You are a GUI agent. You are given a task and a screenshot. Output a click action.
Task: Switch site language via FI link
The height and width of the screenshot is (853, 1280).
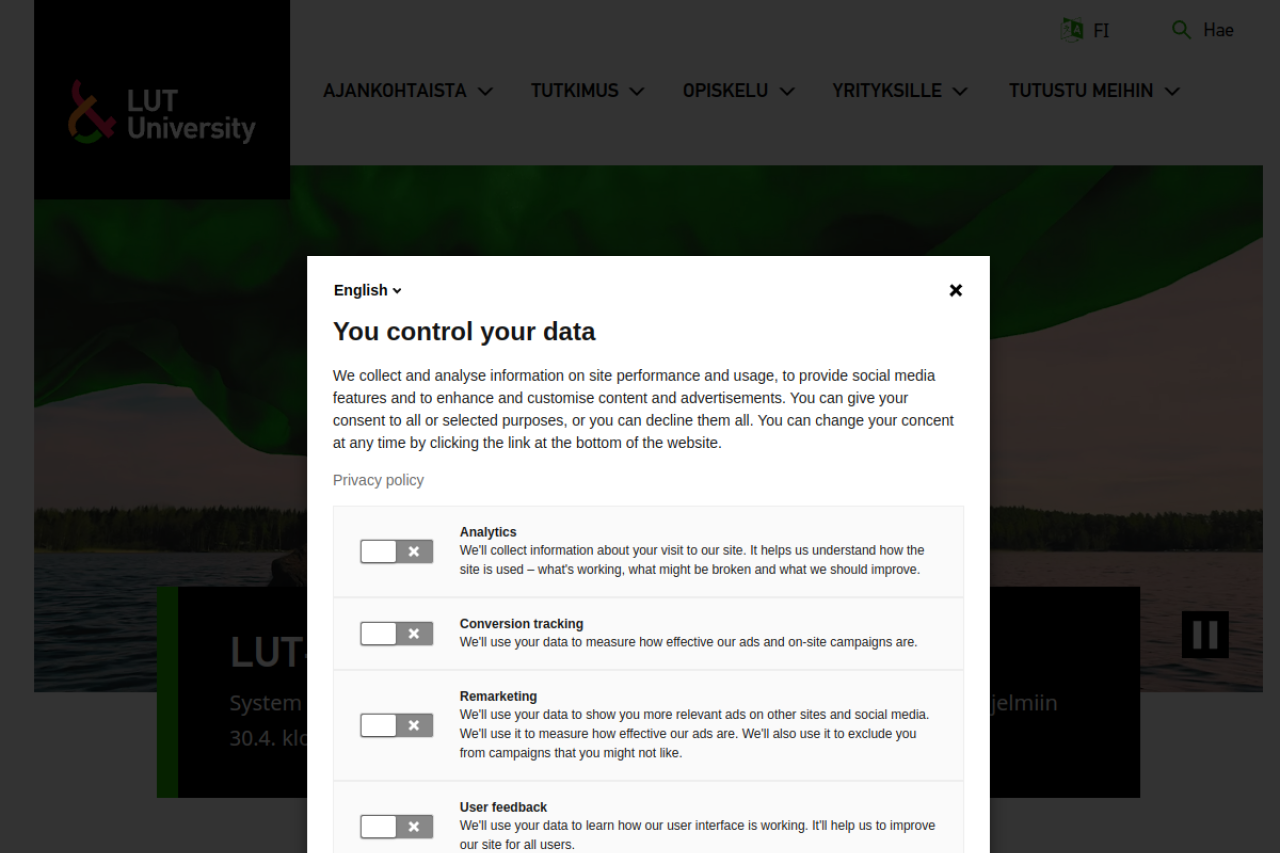point(1101,31)
